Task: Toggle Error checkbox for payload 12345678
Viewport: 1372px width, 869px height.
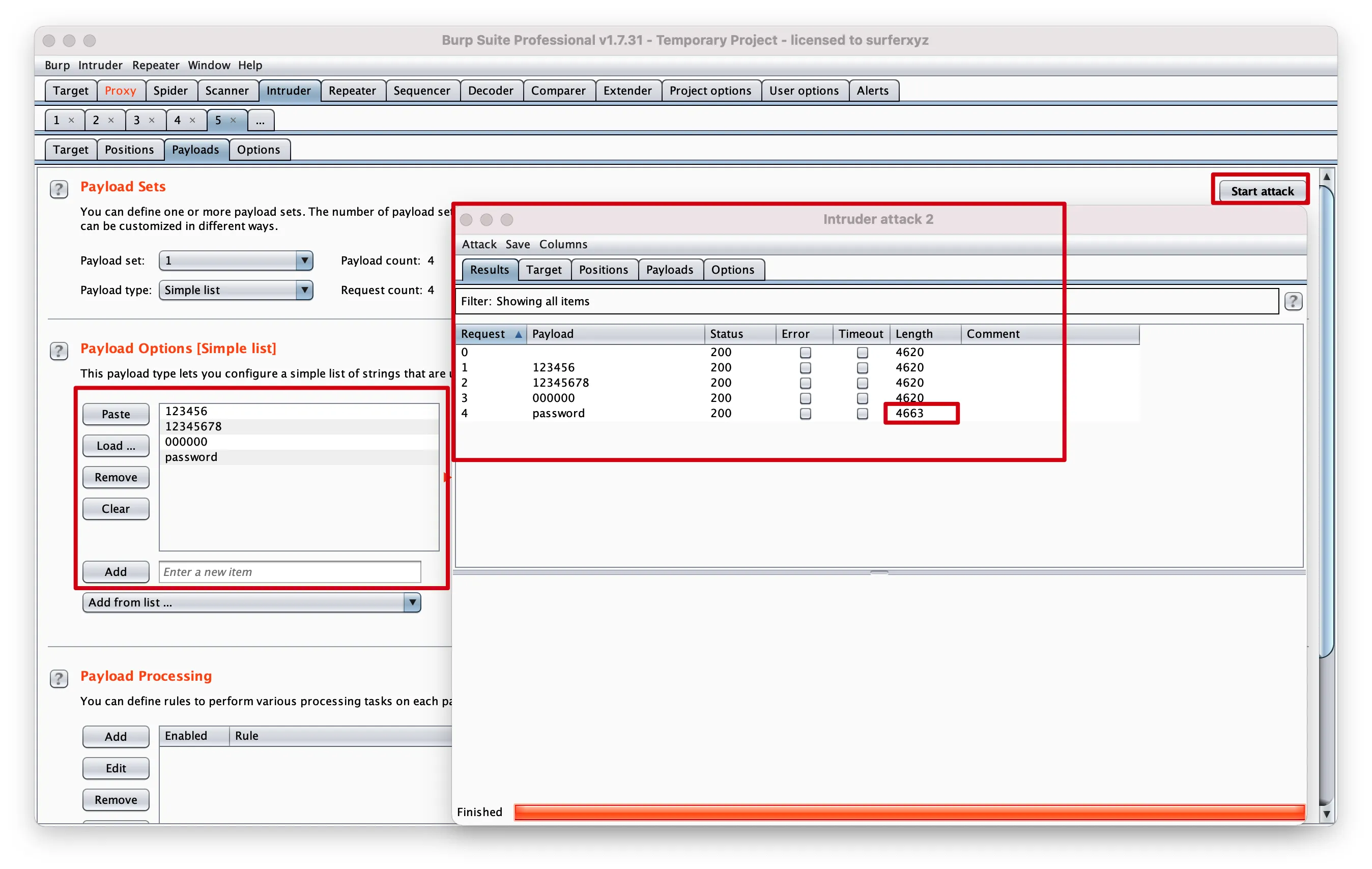Action: tap(805, 383)
